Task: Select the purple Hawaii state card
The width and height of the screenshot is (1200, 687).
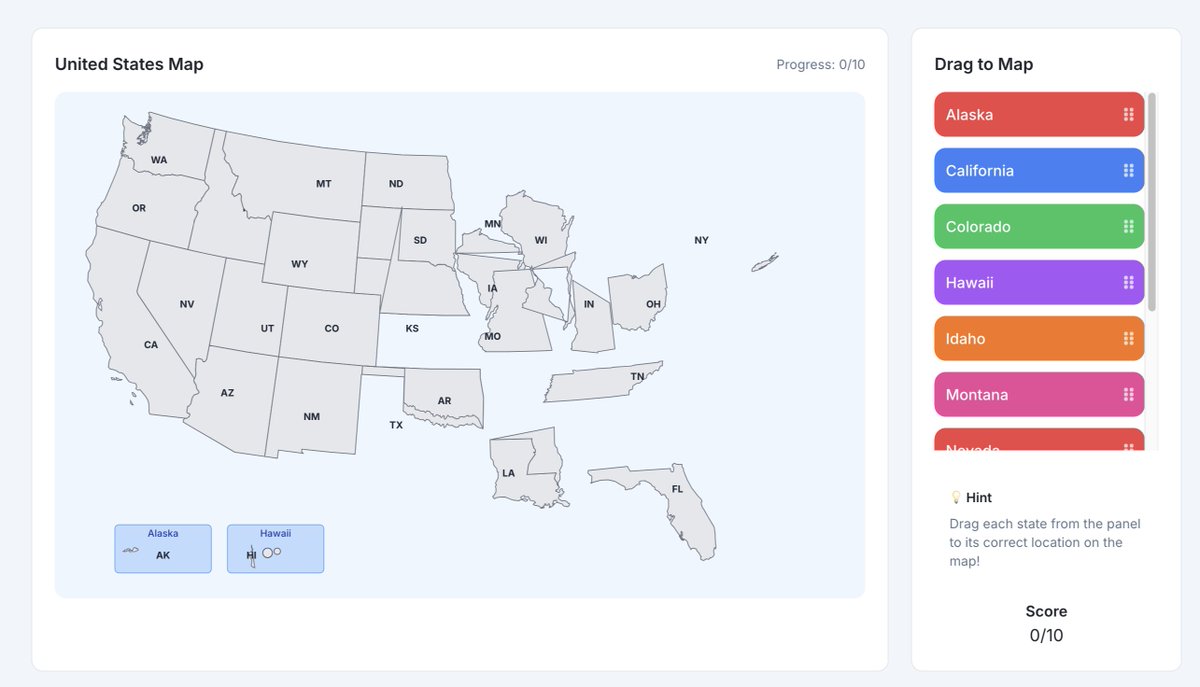Action: [1039, 283]
